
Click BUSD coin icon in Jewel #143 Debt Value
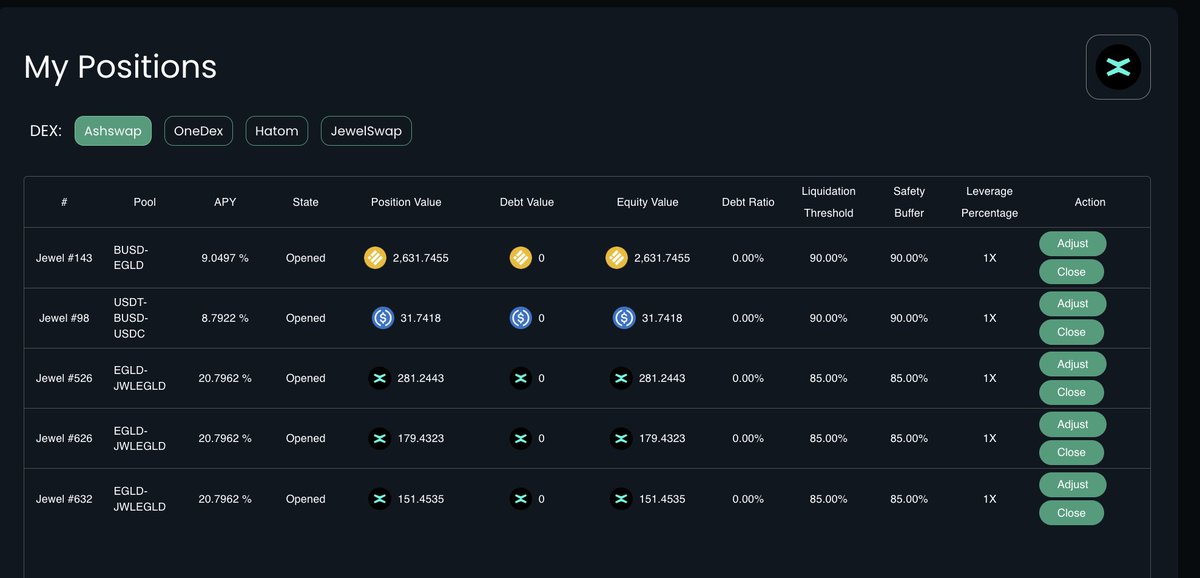coord(520,258)
